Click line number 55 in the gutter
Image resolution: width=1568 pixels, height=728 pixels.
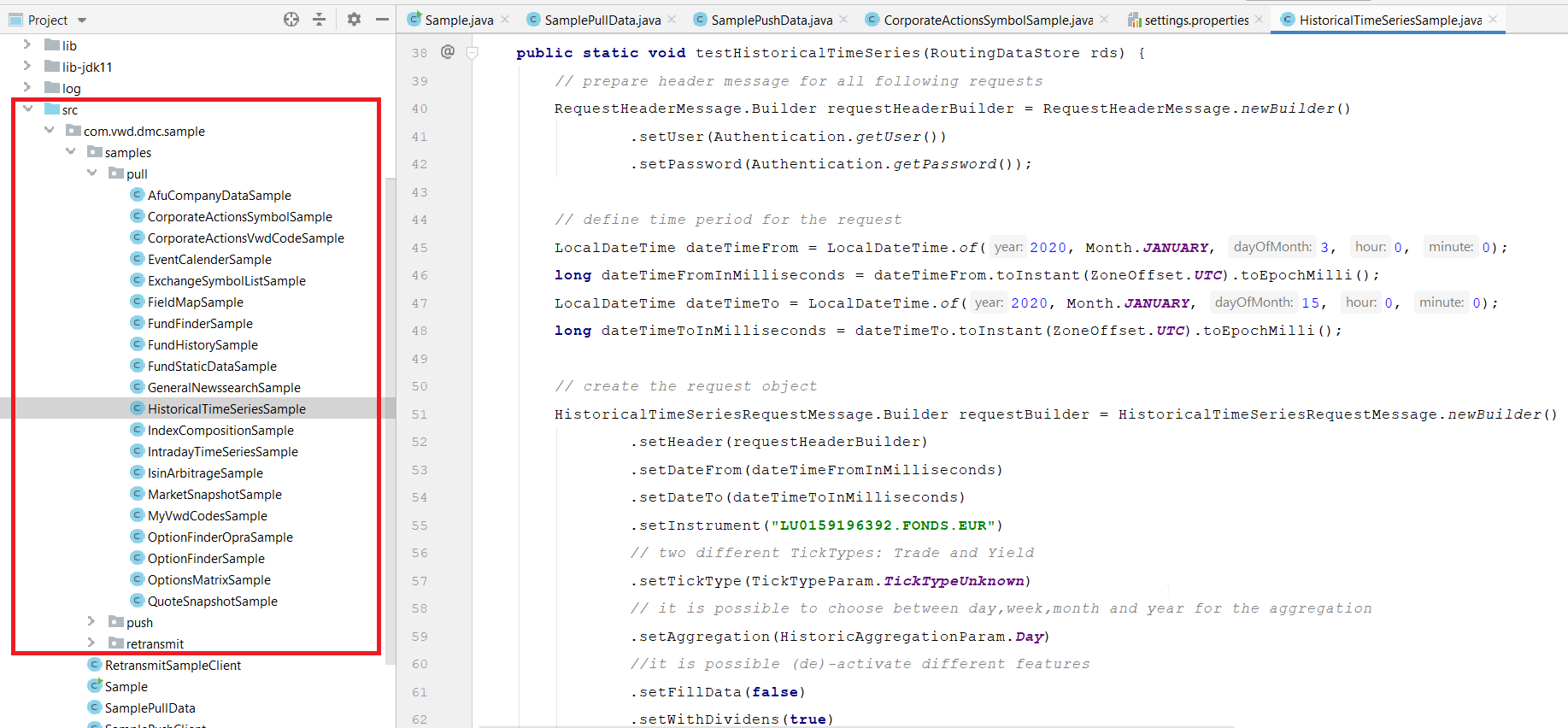click(420, 525)
